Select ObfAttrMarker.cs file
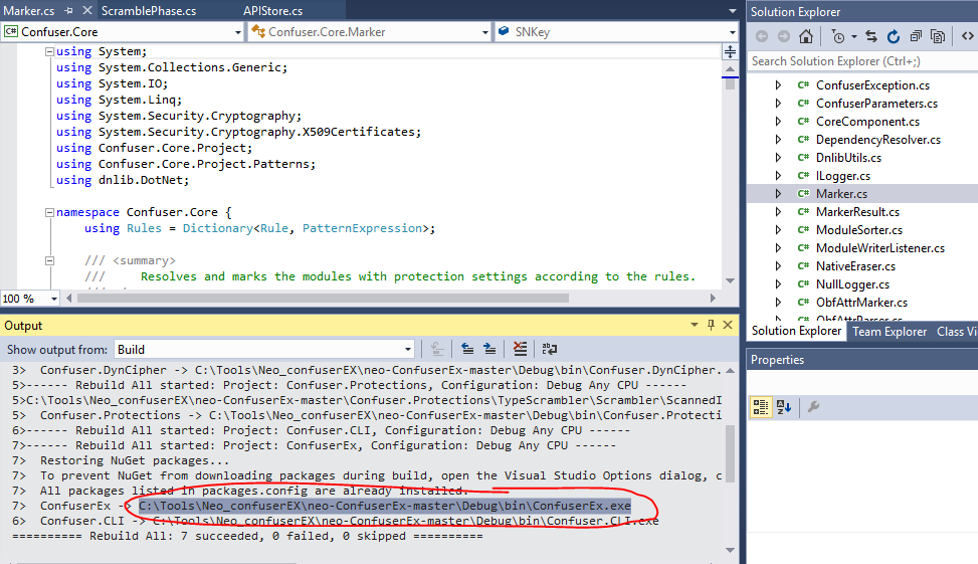The width and height of the screenshot is (978, 564). (x=861, y=303)
